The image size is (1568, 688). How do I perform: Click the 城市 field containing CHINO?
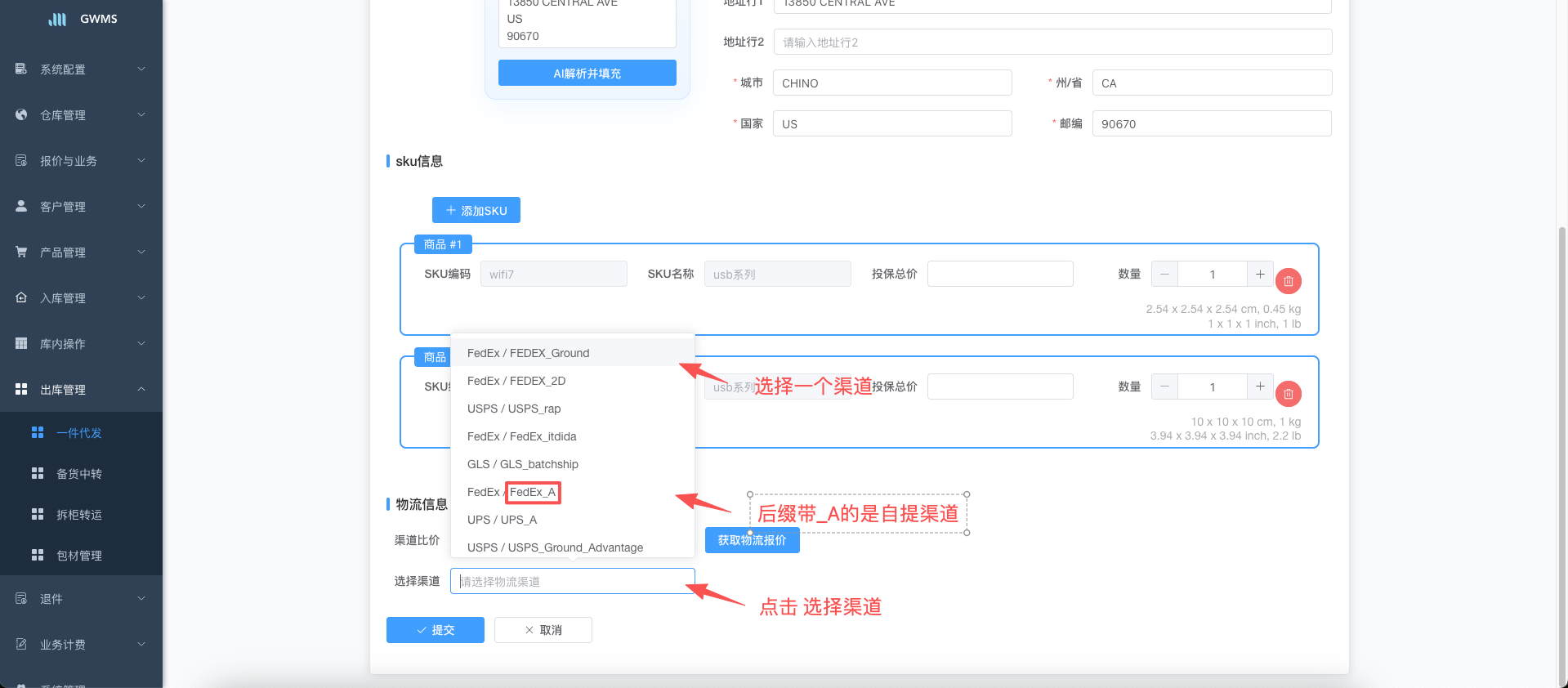click(x=892, y=83)
